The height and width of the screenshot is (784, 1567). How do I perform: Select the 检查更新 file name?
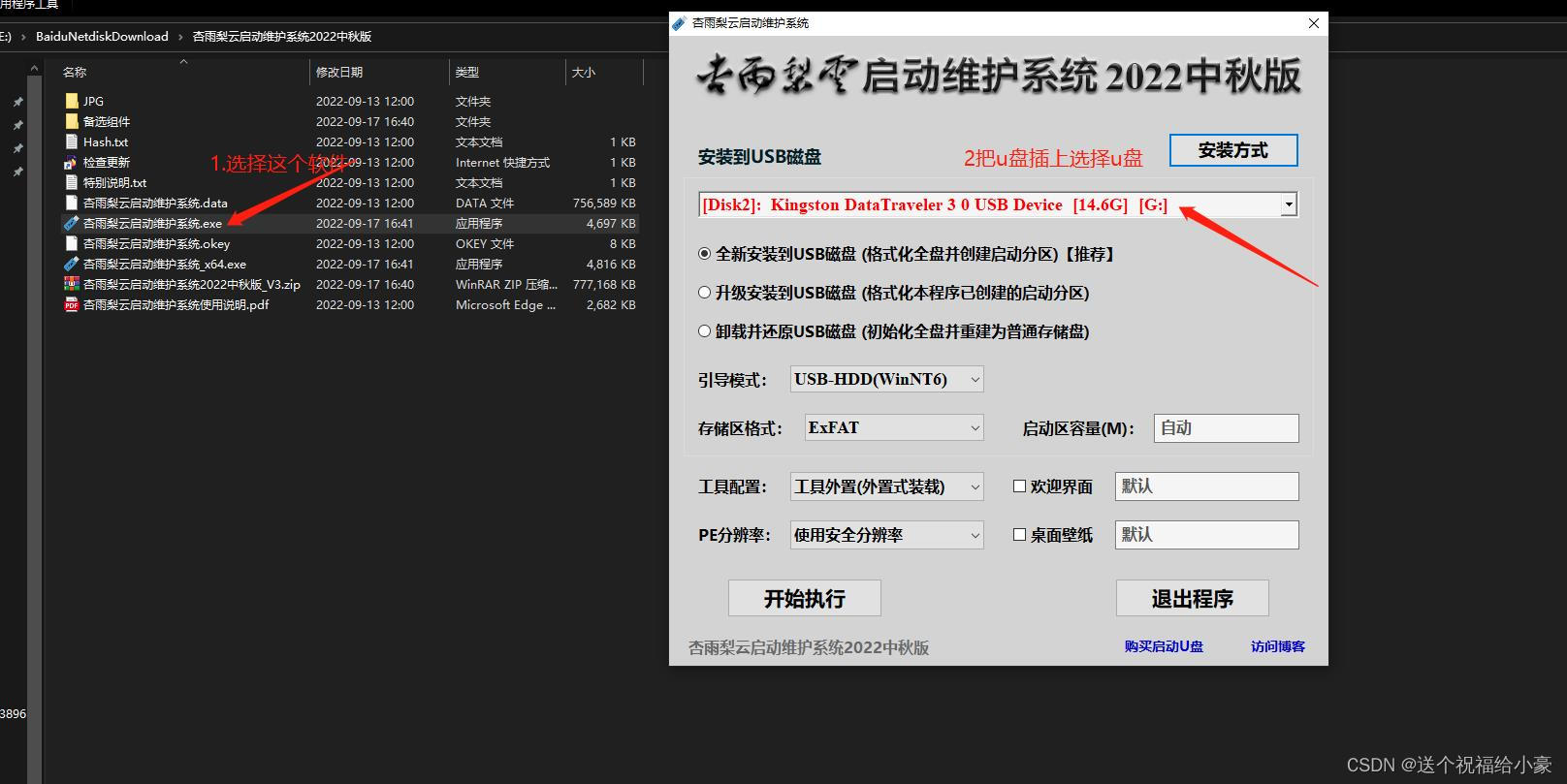pos(107,162)
